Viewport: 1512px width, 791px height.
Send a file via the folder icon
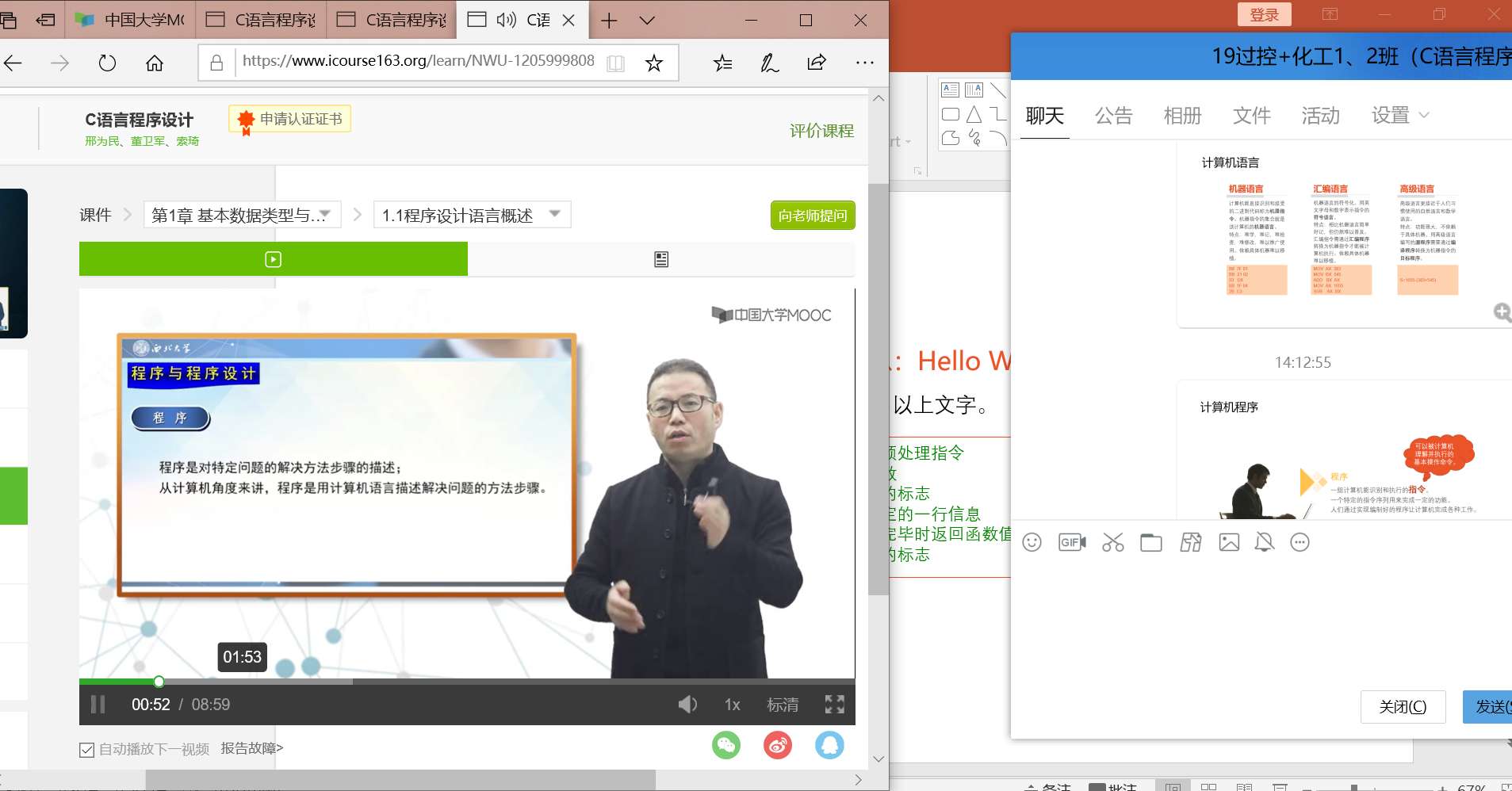[1150, 542]
